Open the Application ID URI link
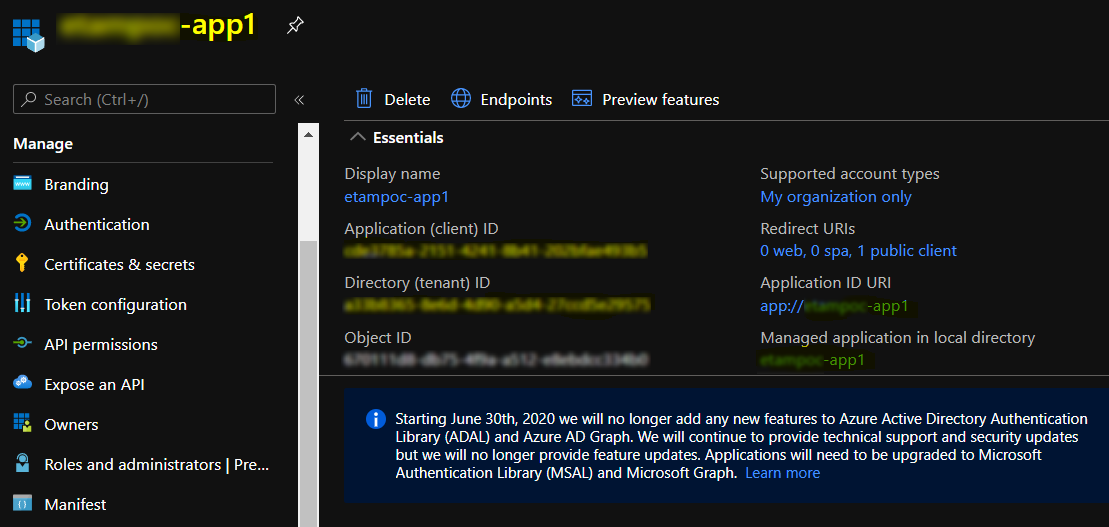The width and height of the screenshot is (1109, 527). coord(835,306)
